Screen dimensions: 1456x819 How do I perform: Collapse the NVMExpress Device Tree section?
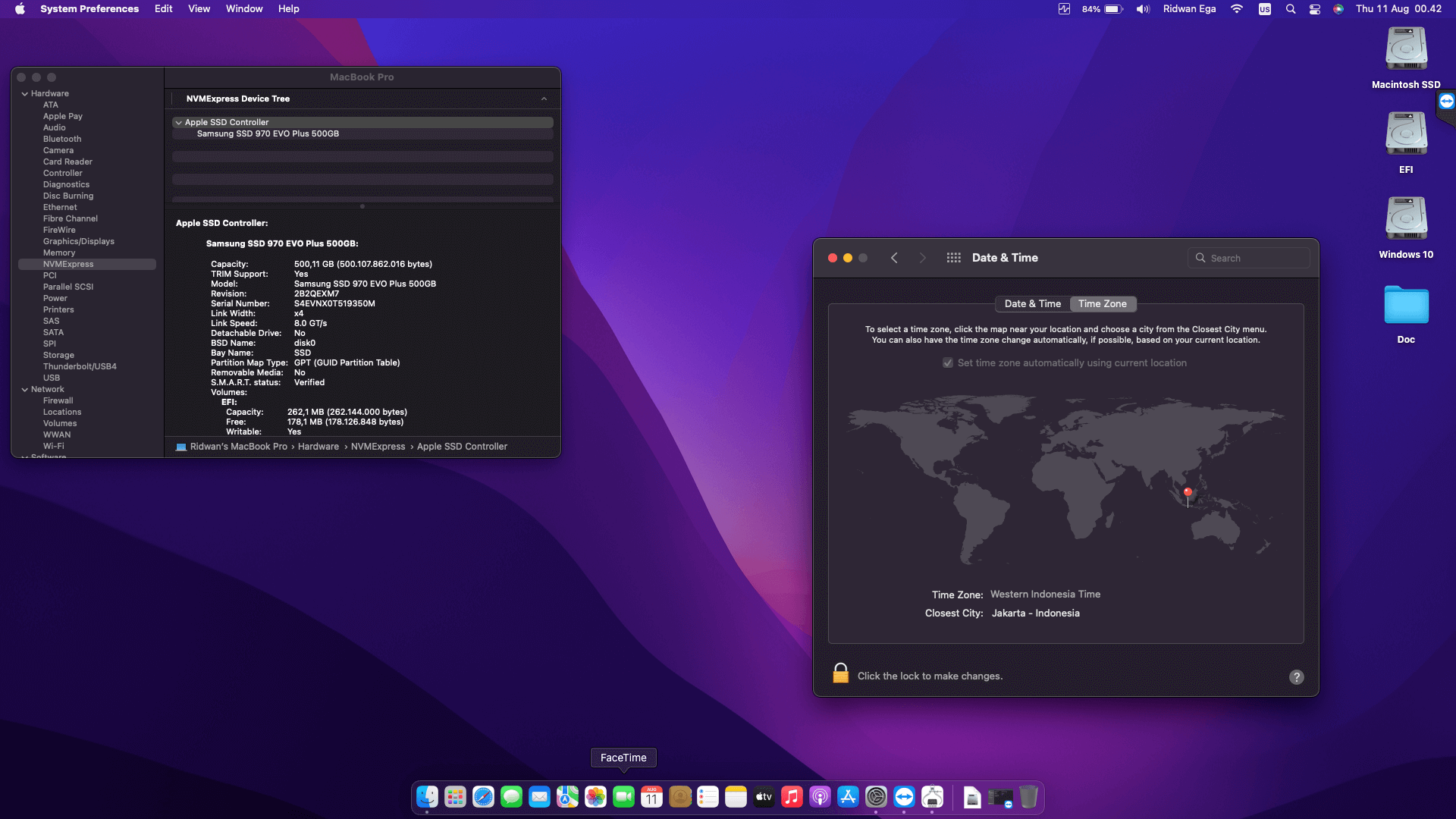[x=544, y=99]
